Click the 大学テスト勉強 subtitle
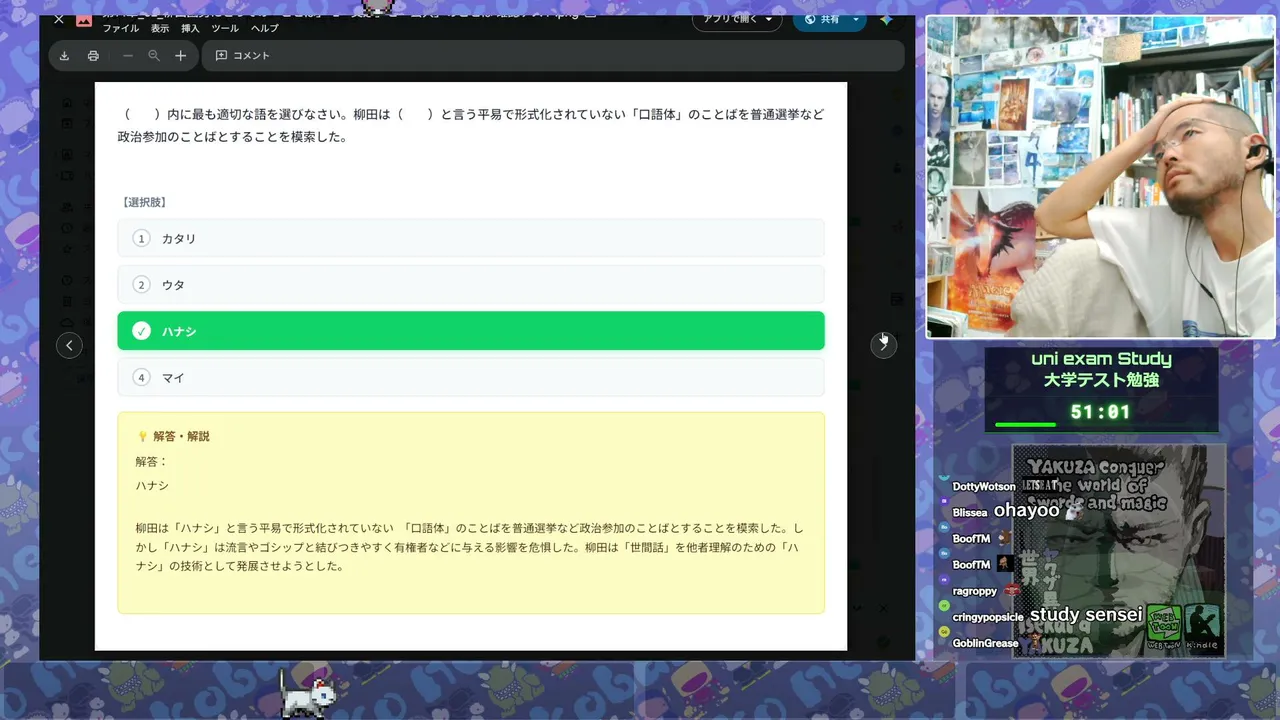Screen dimensions: 1280x720 pyautogui.click(x=1101, y=381)
